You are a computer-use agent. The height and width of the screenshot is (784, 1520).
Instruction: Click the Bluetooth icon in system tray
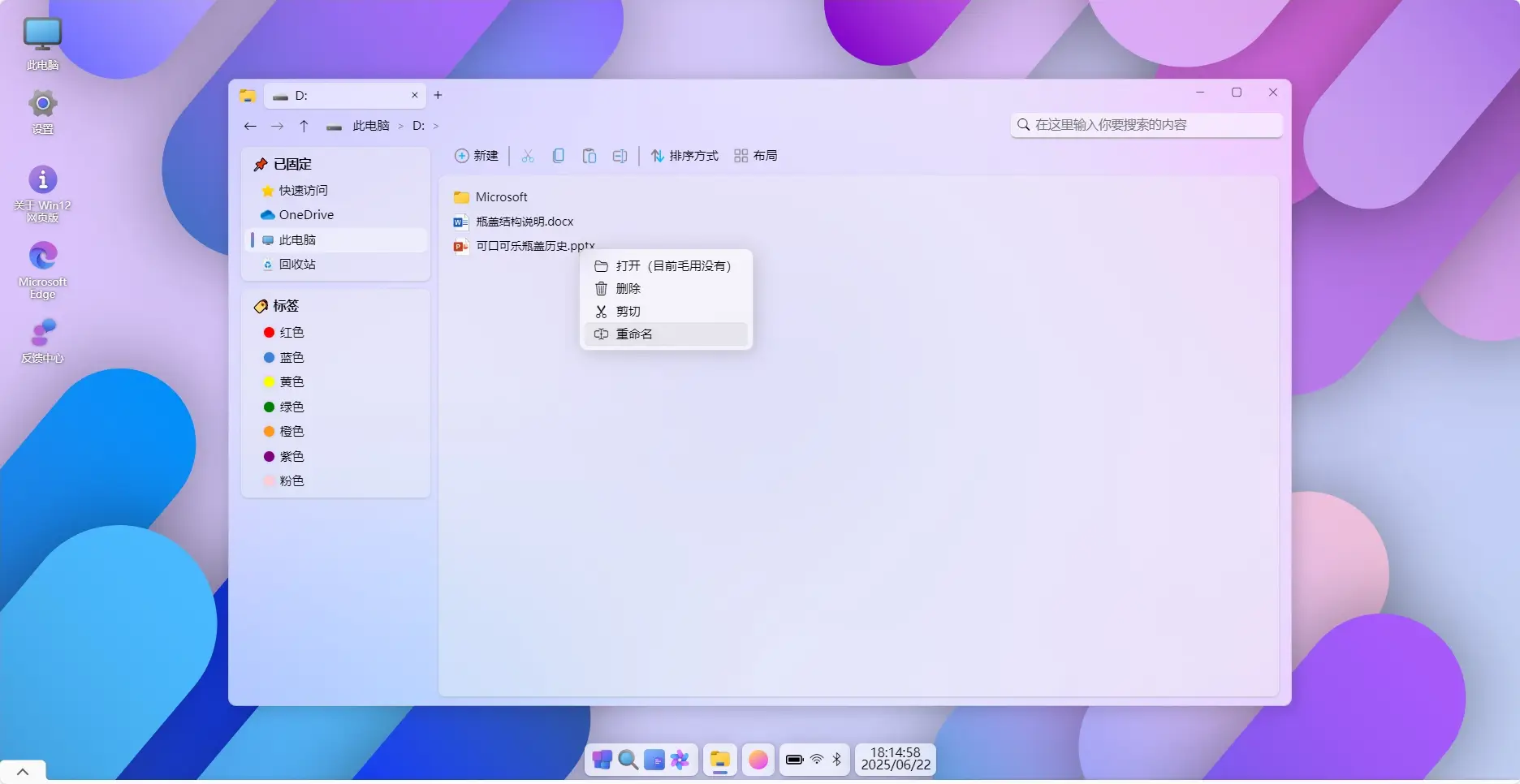tap(837, 760)
